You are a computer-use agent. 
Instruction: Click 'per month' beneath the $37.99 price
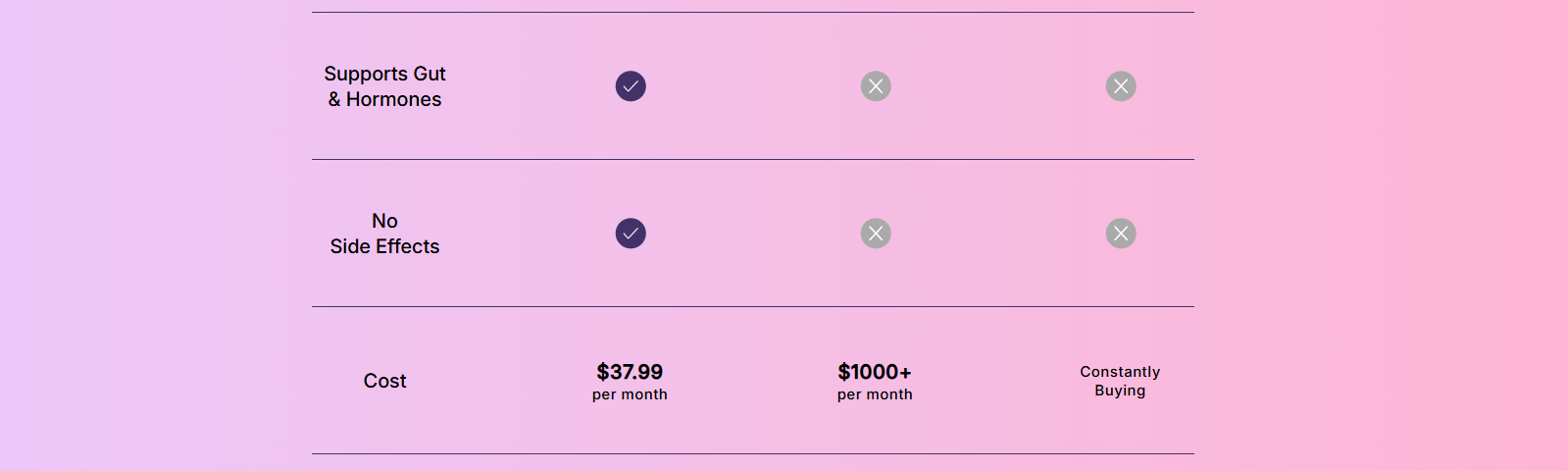[630, 394]
